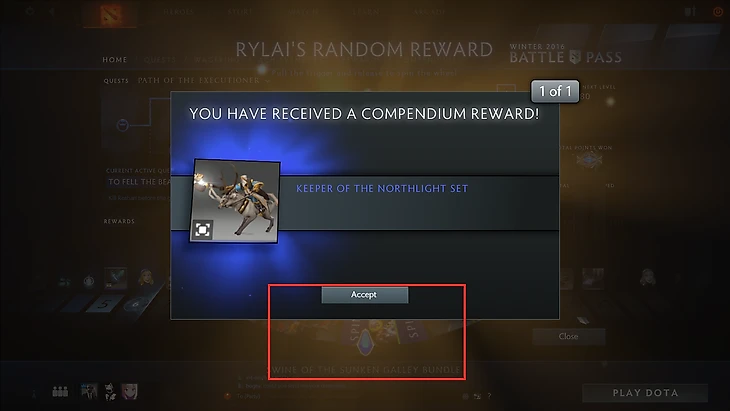The height and width of the screenshot is (411, 730).
Task: Select the pink-haired friend avatar in bottom bar
Action: (x=129, y=391)
